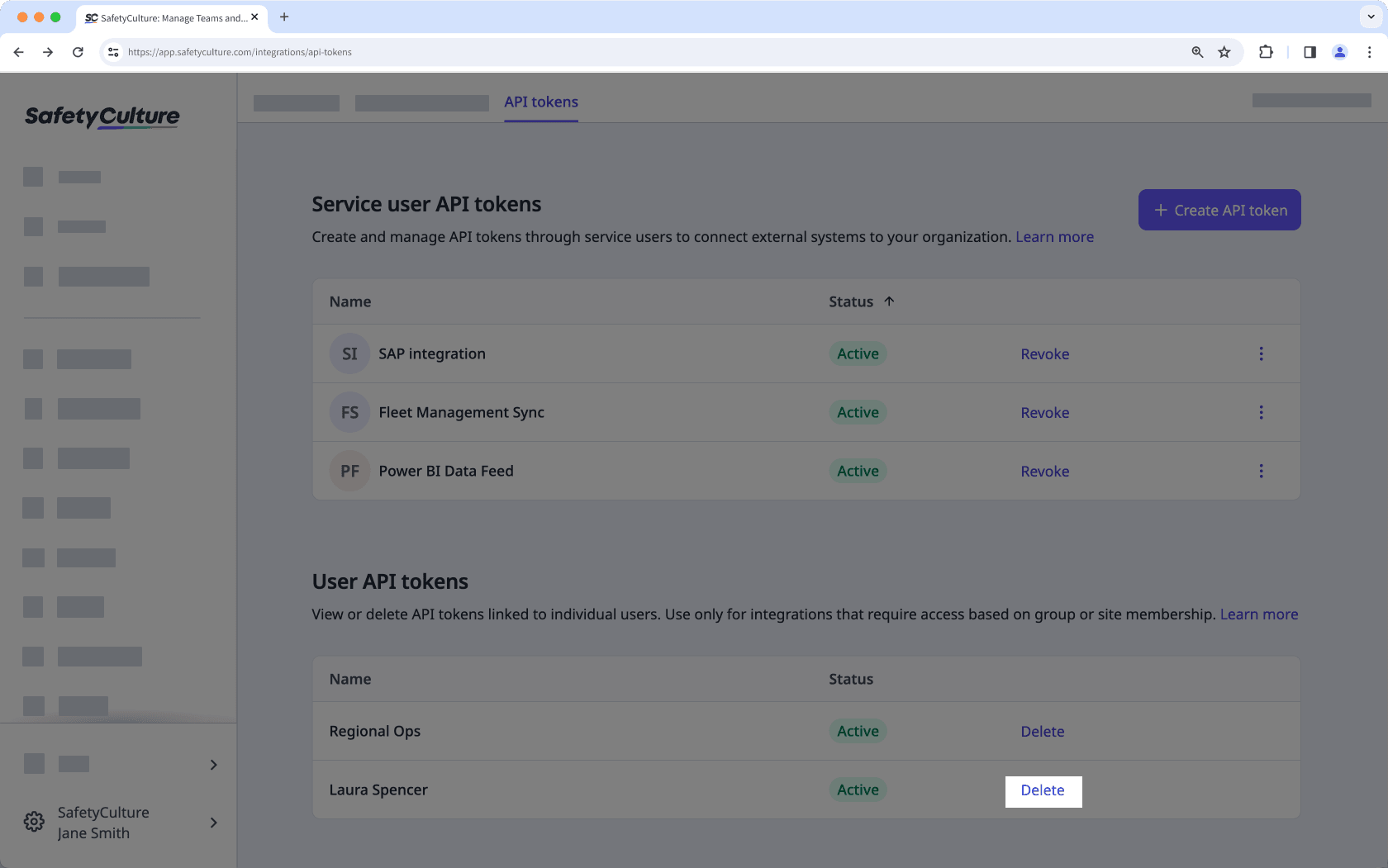
Task: Switch to the API tokens tab
Action: coord(541,102)
